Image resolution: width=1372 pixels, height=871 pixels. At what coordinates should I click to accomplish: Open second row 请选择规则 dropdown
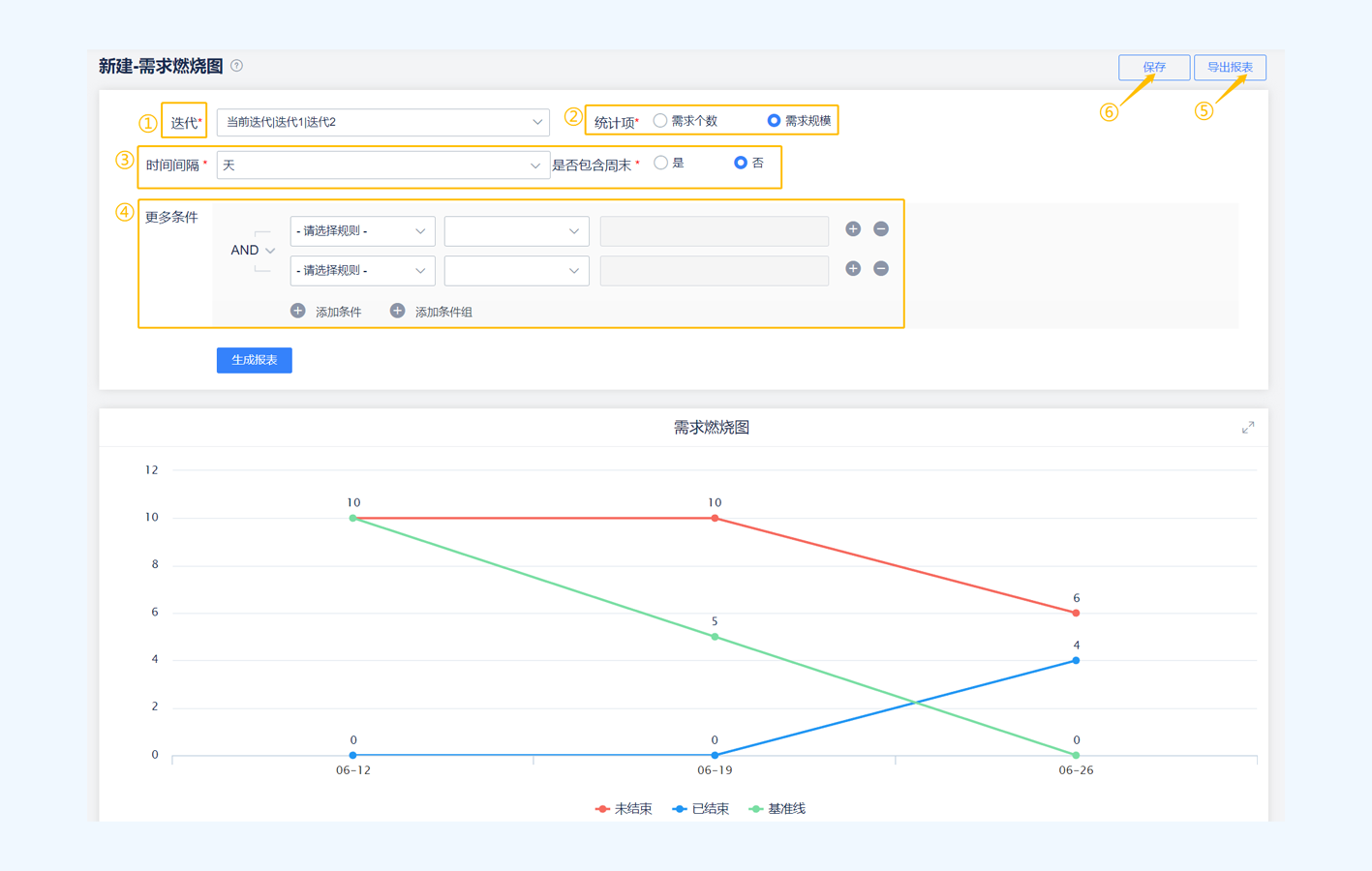[362, 271]
